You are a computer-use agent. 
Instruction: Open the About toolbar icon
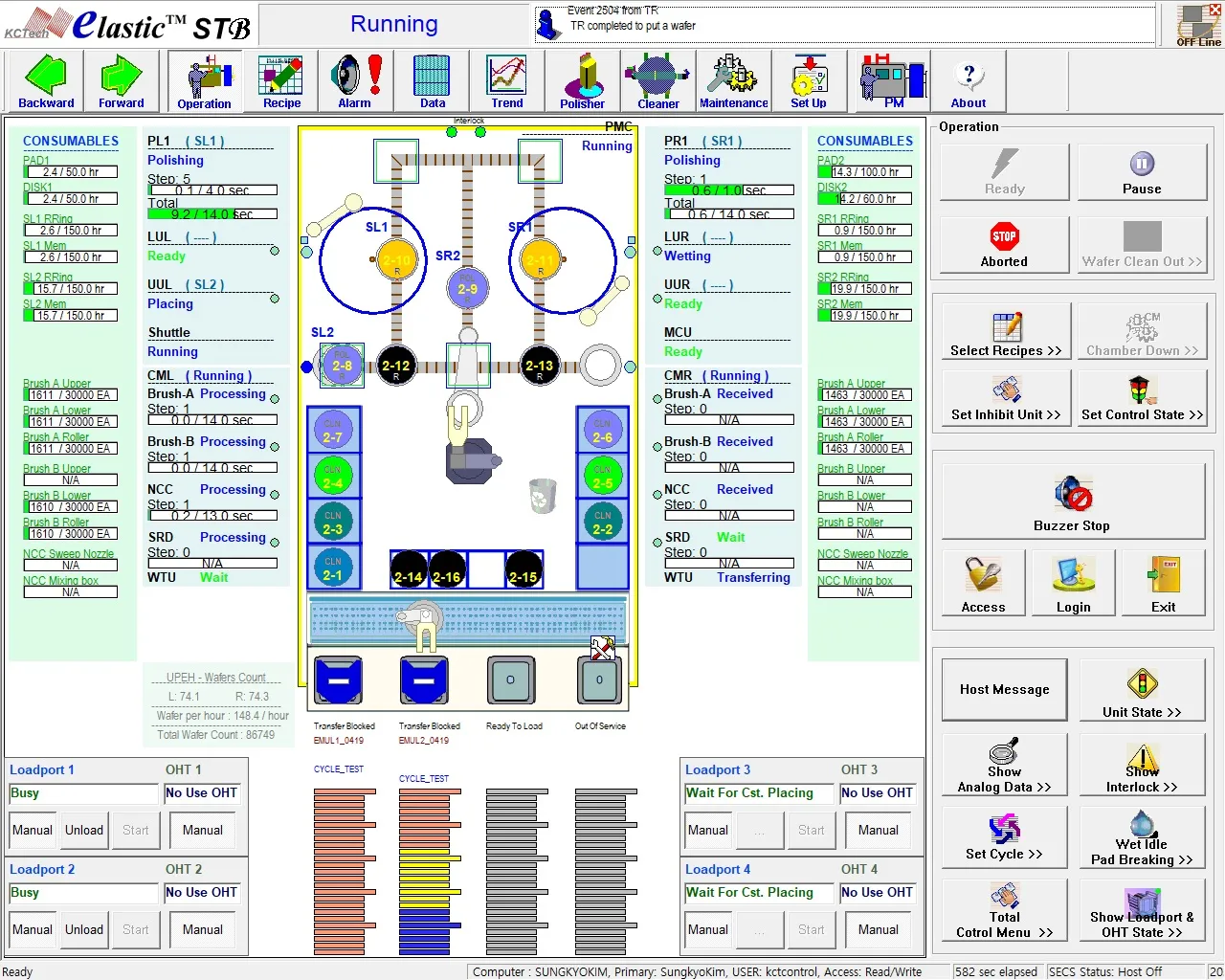pyautogui.click(x=969, y=82)
